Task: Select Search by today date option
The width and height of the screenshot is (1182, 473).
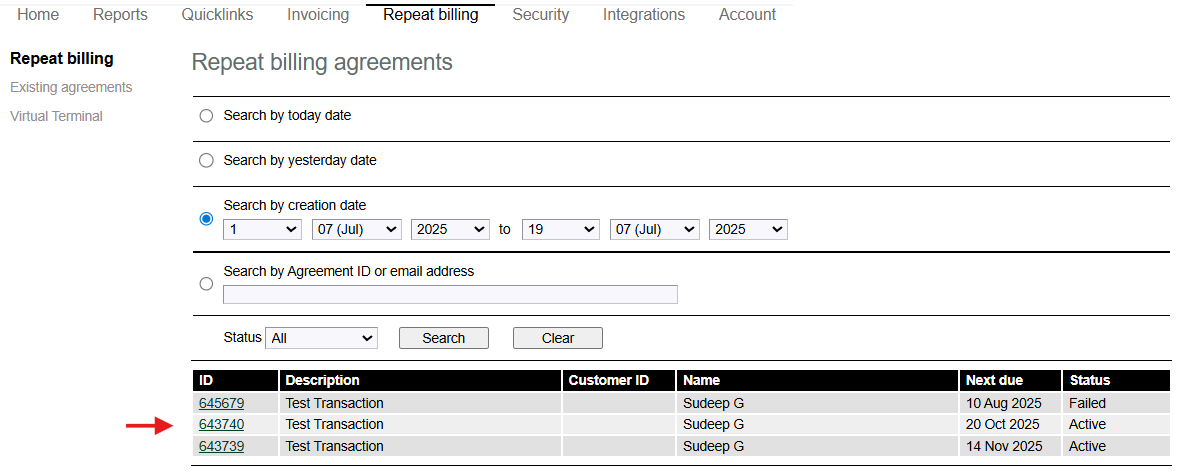Action: point(207,116)
